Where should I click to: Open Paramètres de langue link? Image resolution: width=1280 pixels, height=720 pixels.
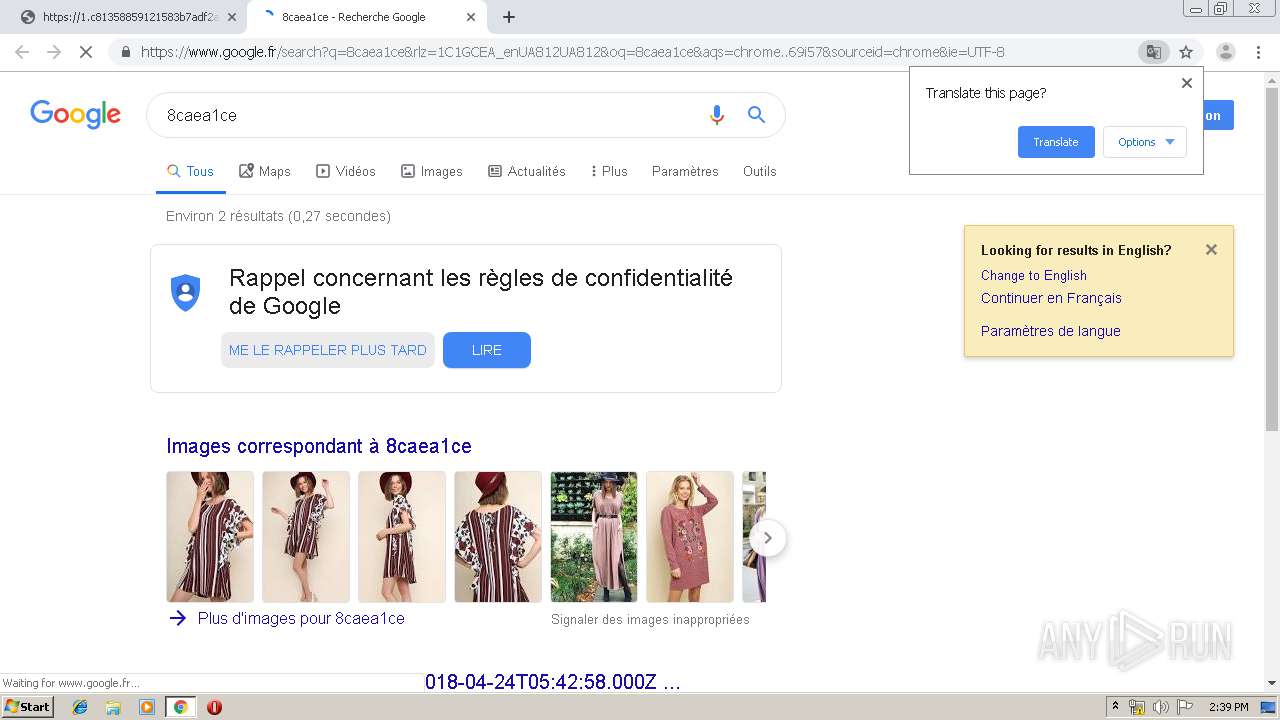(x=1051, y=331)
